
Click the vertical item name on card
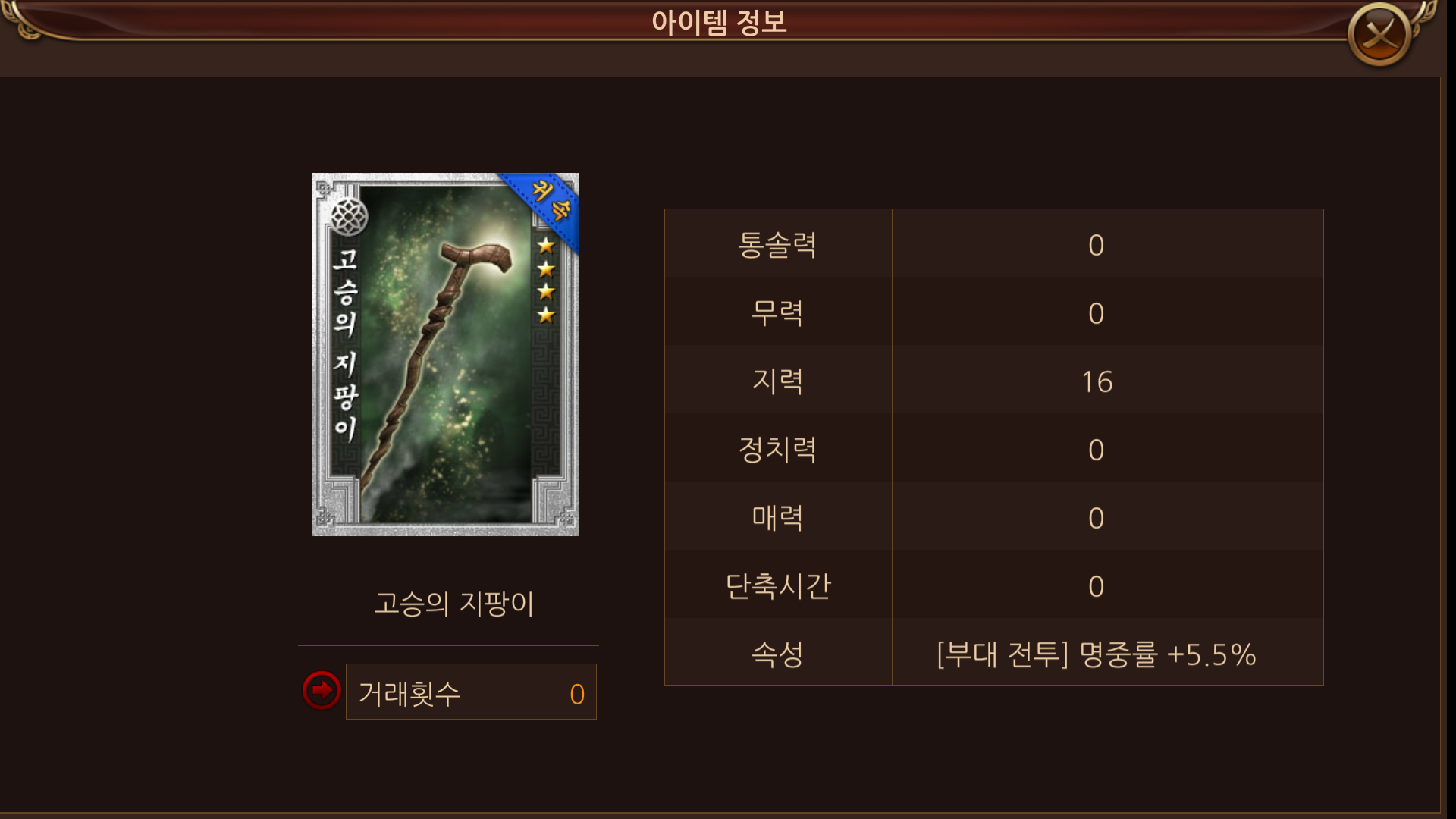tap(346, 344)
